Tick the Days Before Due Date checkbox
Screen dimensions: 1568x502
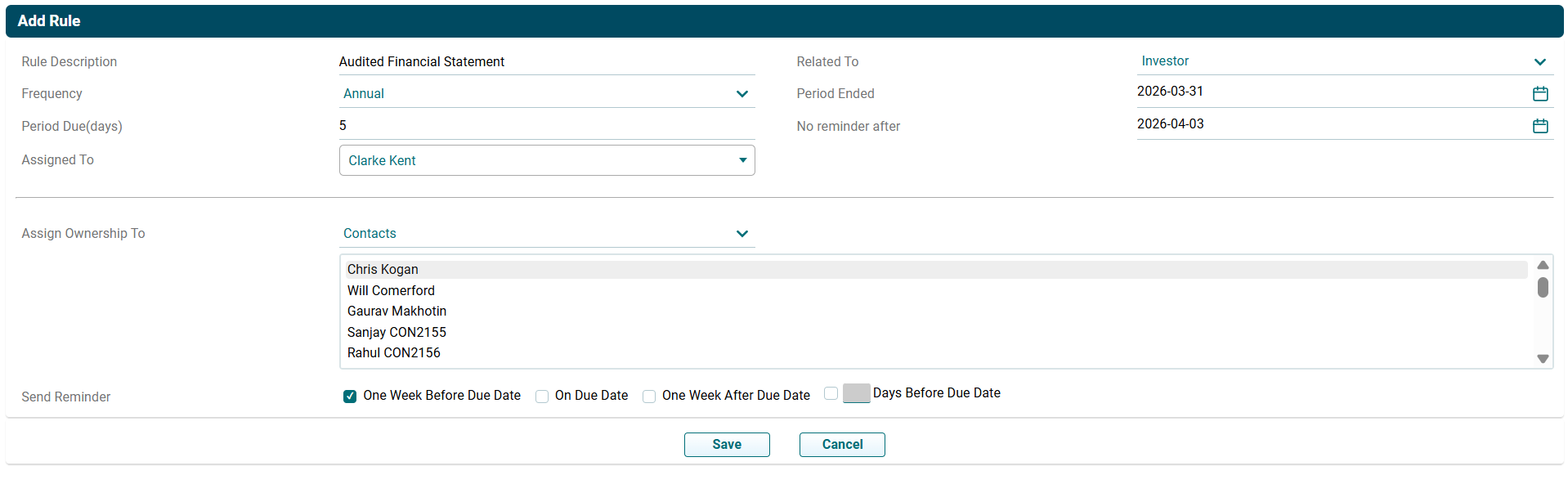coord(831,393)
